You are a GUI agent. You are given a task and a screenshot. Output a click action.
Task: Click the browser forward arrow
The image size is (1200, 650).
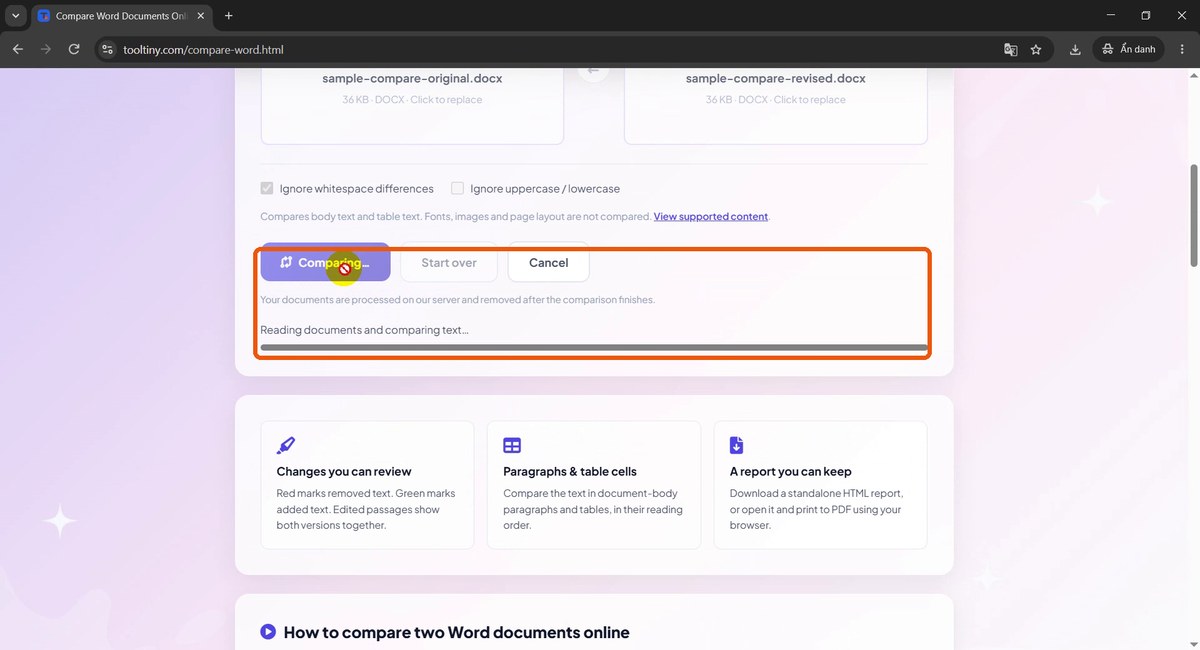[x=46, y=49]
